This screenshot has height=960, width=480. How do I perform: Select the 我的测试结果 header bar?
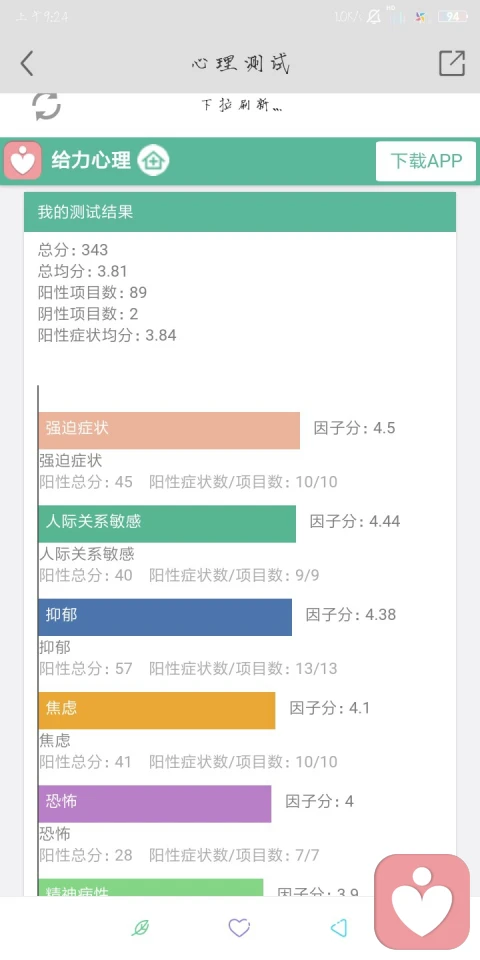pyautogui.click(x=240, y=212)
